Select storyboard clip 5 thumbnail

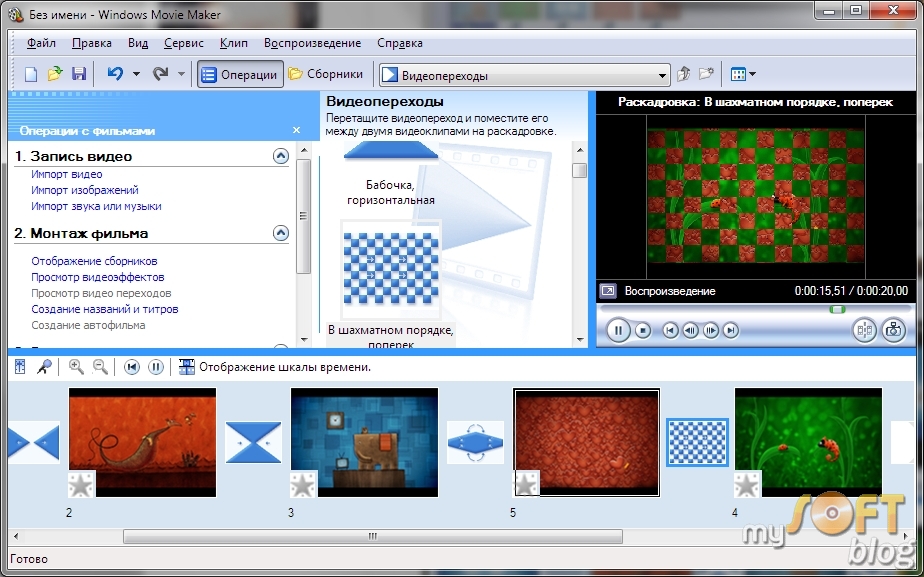586,442
